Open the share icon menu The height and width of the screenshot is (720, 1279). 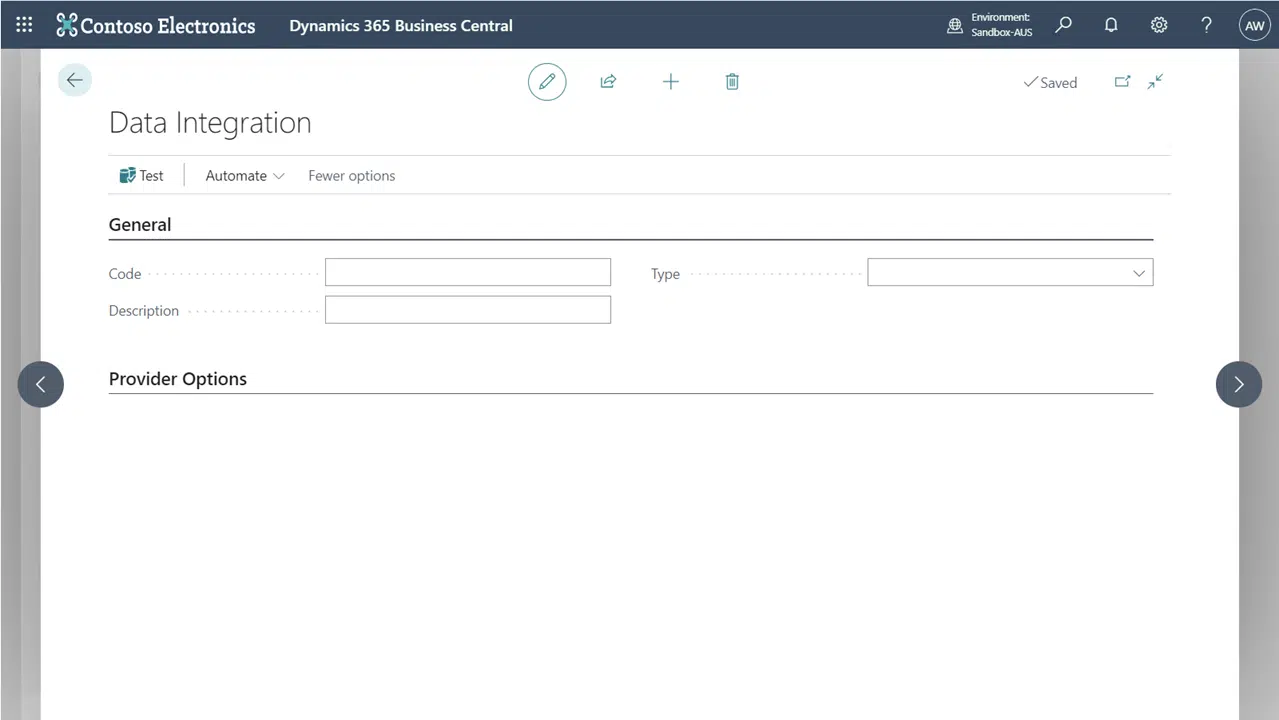point(608,82)
